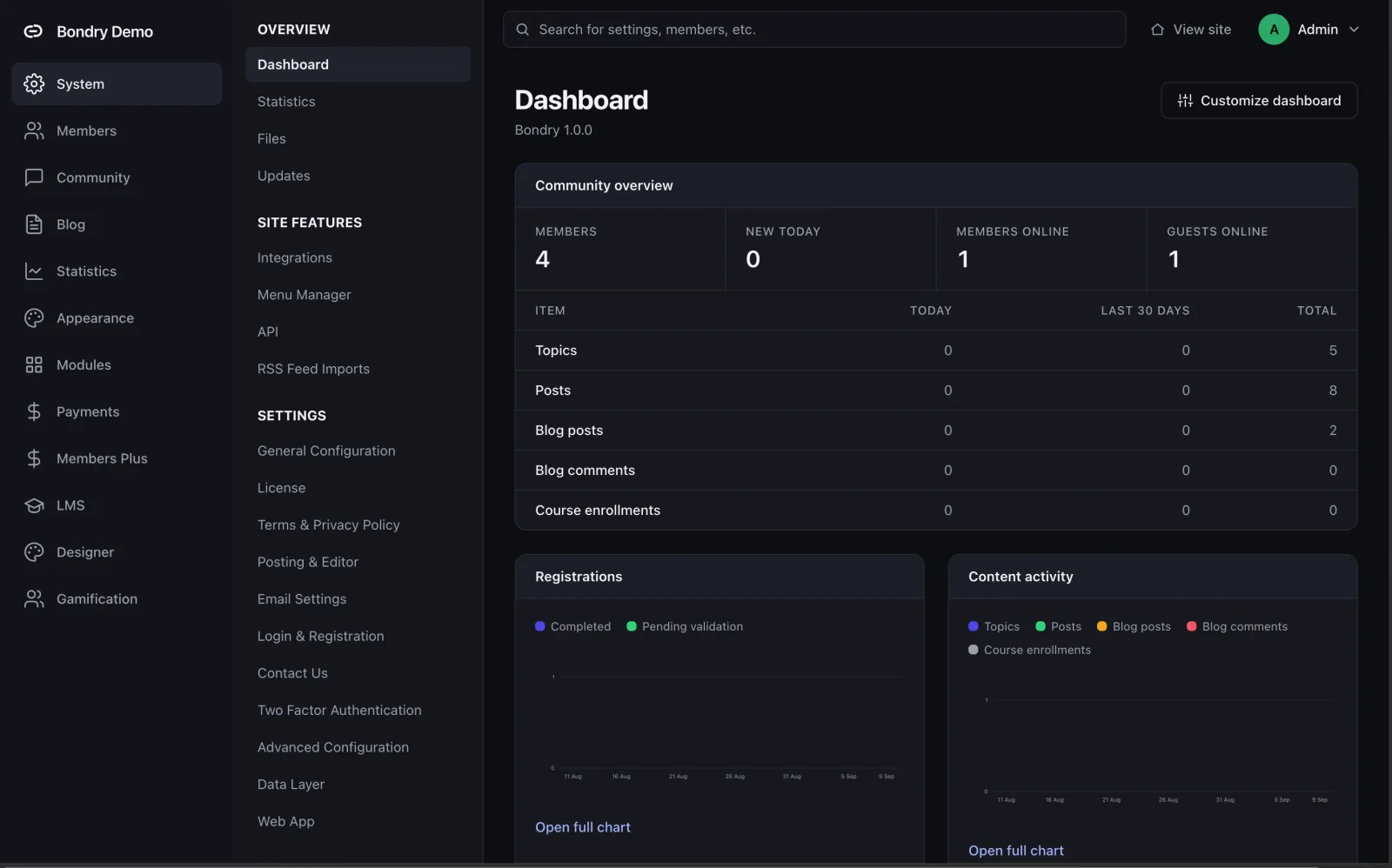This screenshot has width=1392, height=868.
Task: Open Posting & Editor settings
Action: coord(308,562)
